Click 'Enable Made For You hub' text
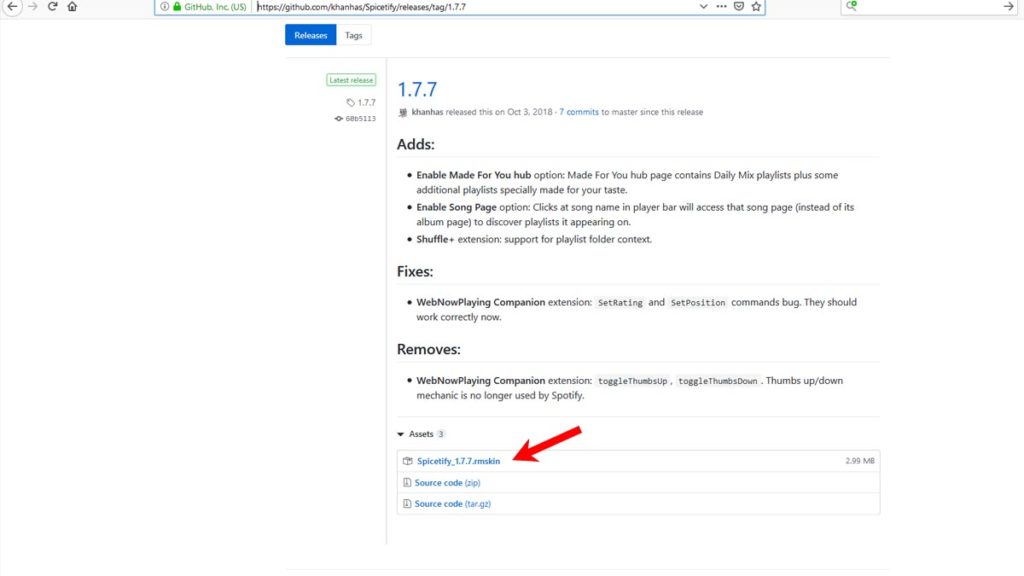This screenshot has width=1024, height=576. pyautogui.click(x=473, y=175)
